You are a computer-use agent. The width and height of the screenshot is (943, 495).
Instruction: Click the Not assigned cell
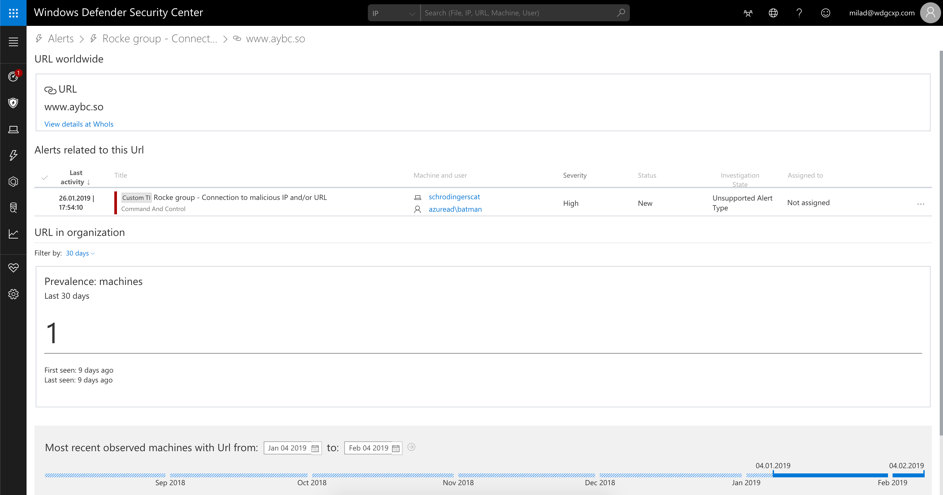[x=808, y=203]
